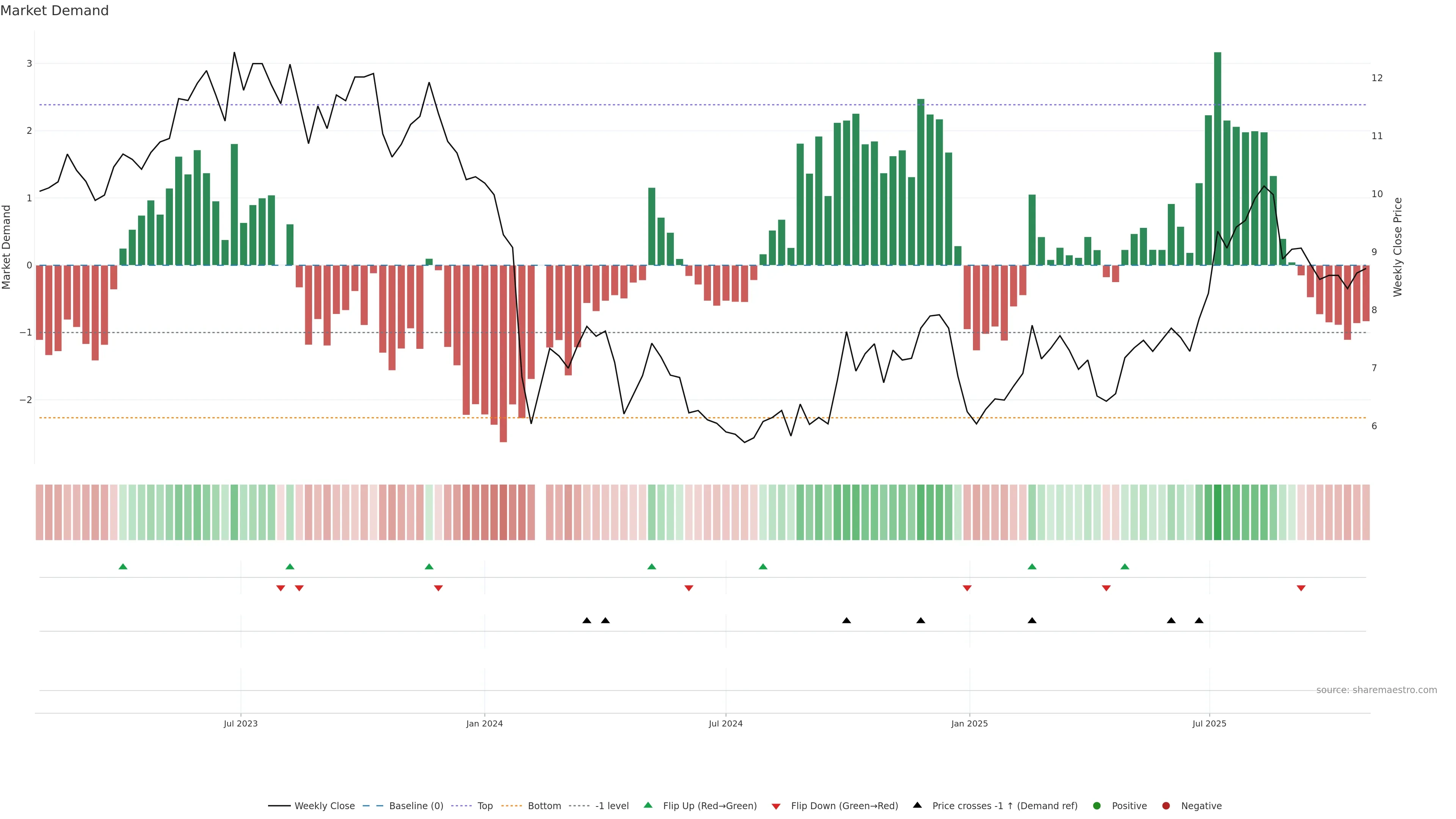Click the dark red Negative legend circle
The image size is (1456, 819).
pos(1166,805)
